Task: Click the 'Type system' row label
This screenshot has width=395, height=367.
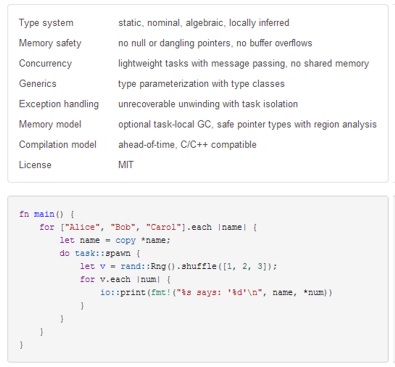Action: (x=46, y=23)
